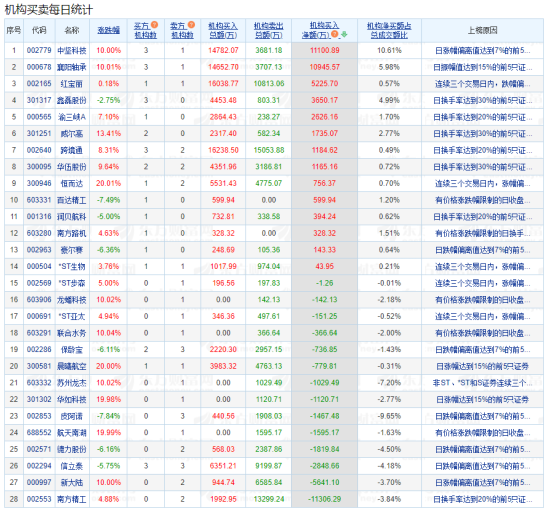Select the net buy value -11306.29

click(324, 499)
